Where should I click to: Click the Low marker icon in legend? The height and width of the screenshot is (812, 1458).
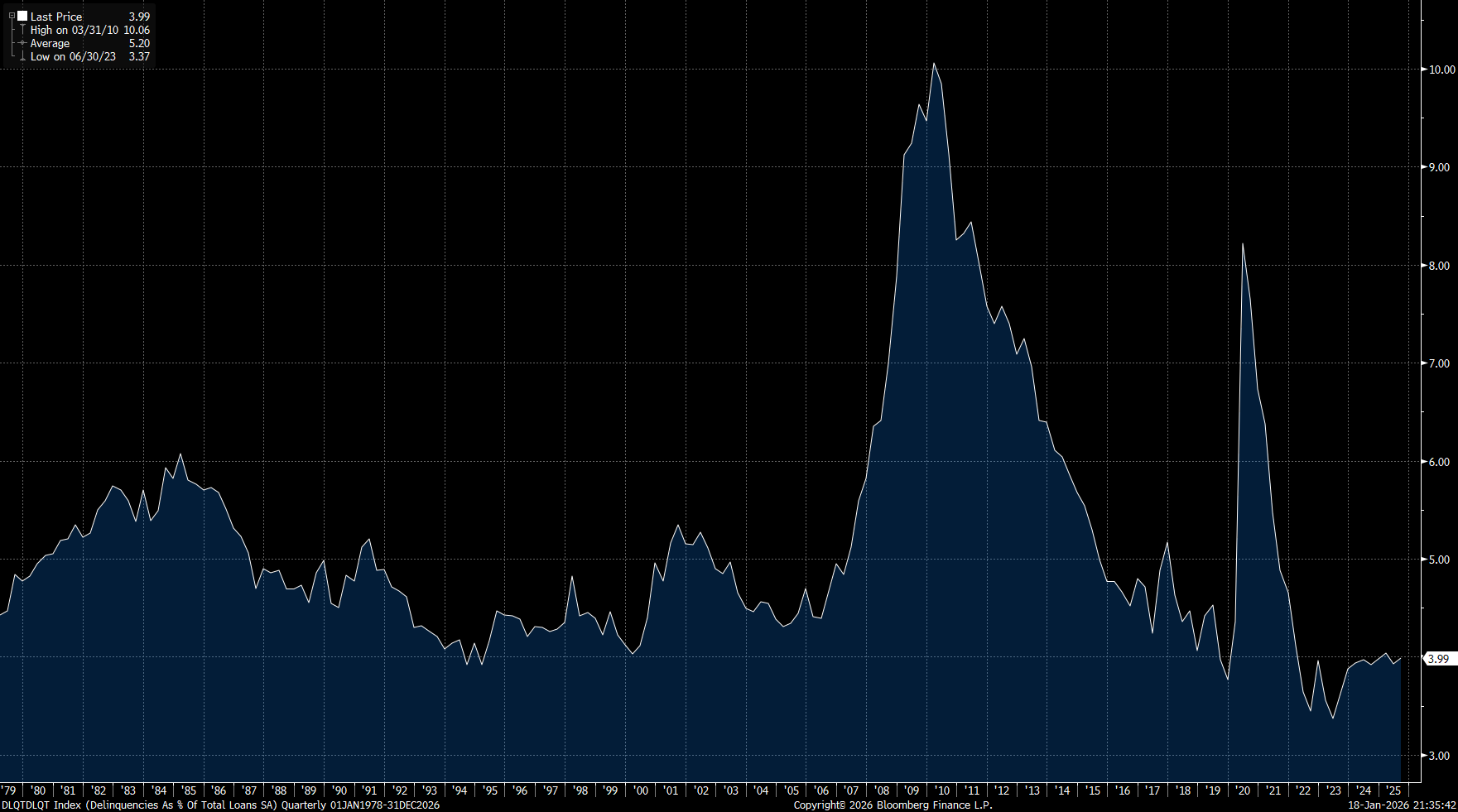pos(22,57)
